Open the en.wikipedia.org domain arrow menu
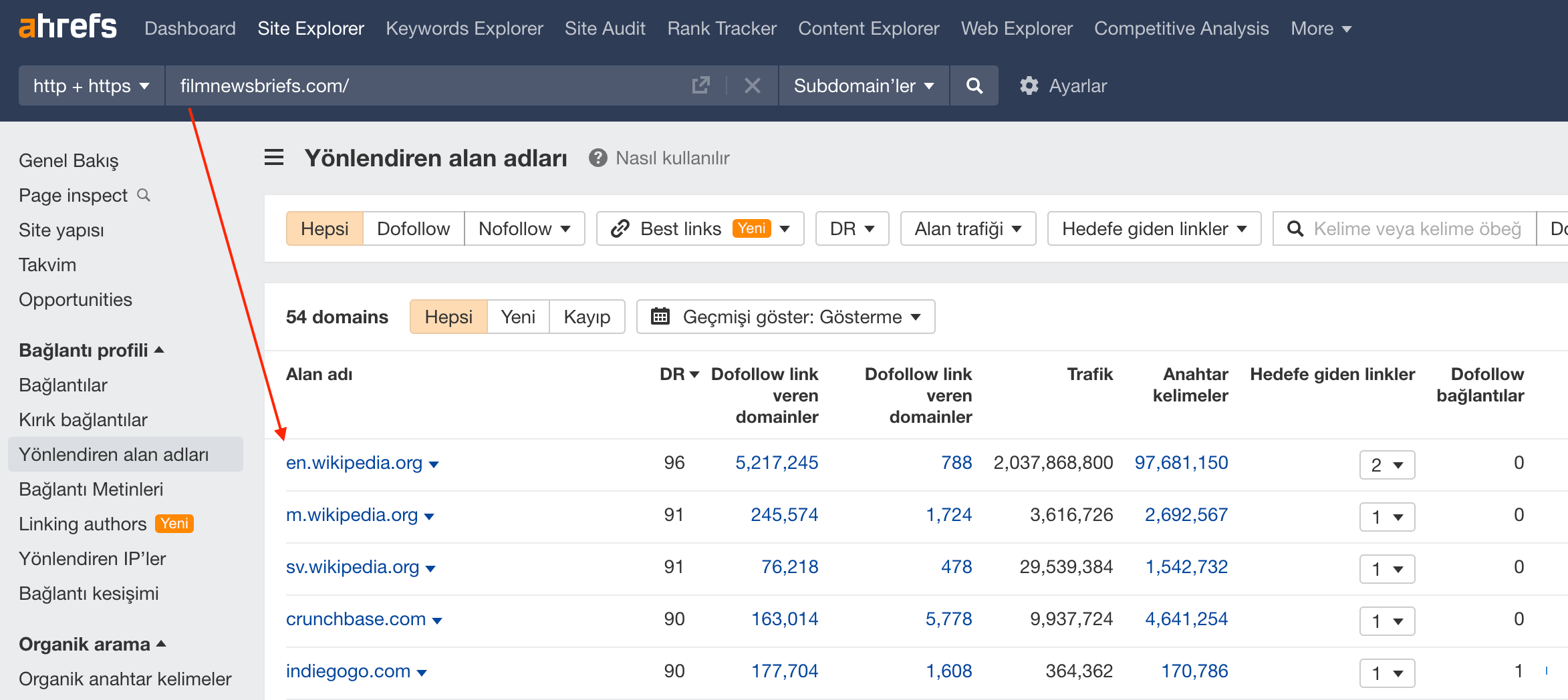Image resolution: width=1568 pixels, height=700 pixels. point(434,464)
